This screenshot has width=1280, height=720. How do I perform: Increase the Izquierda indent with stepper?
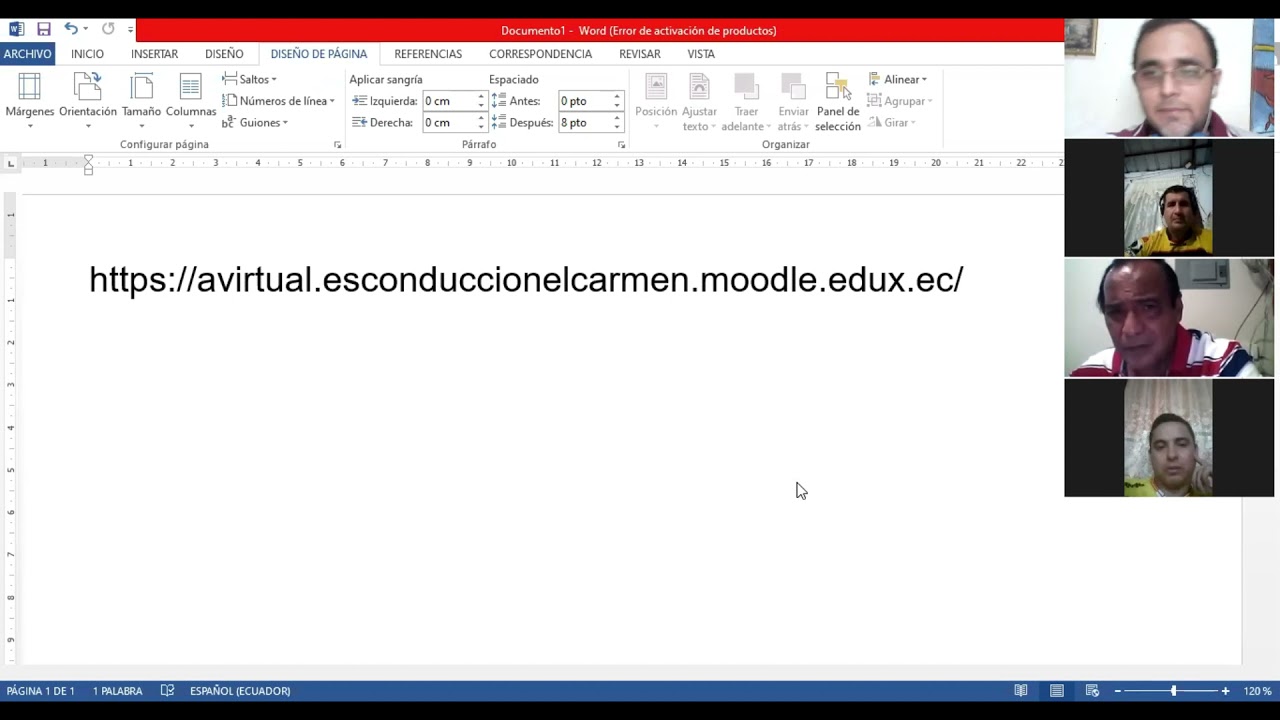(481, 97)
